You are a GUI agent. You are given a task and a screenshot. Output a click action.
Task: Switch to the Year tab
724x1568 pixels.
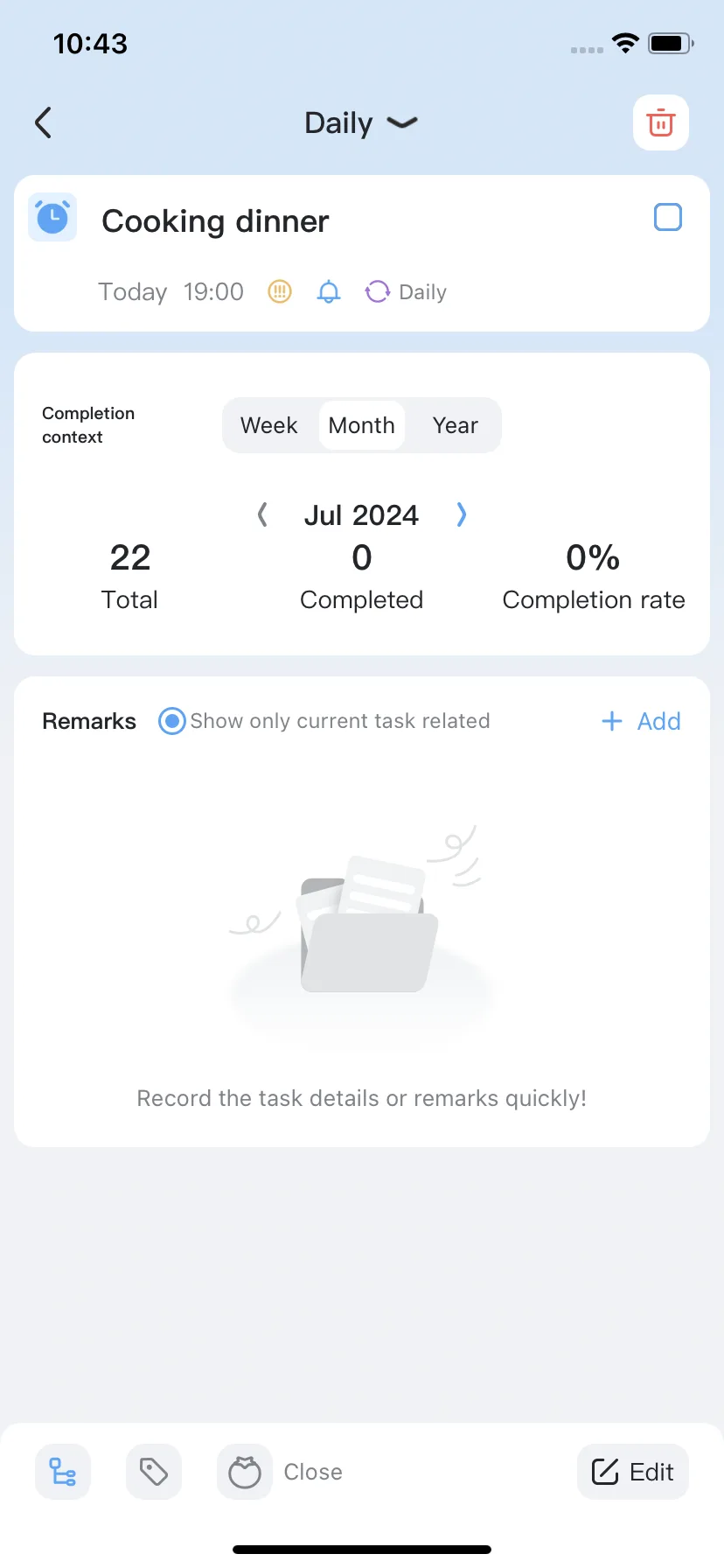pos(455,425)
